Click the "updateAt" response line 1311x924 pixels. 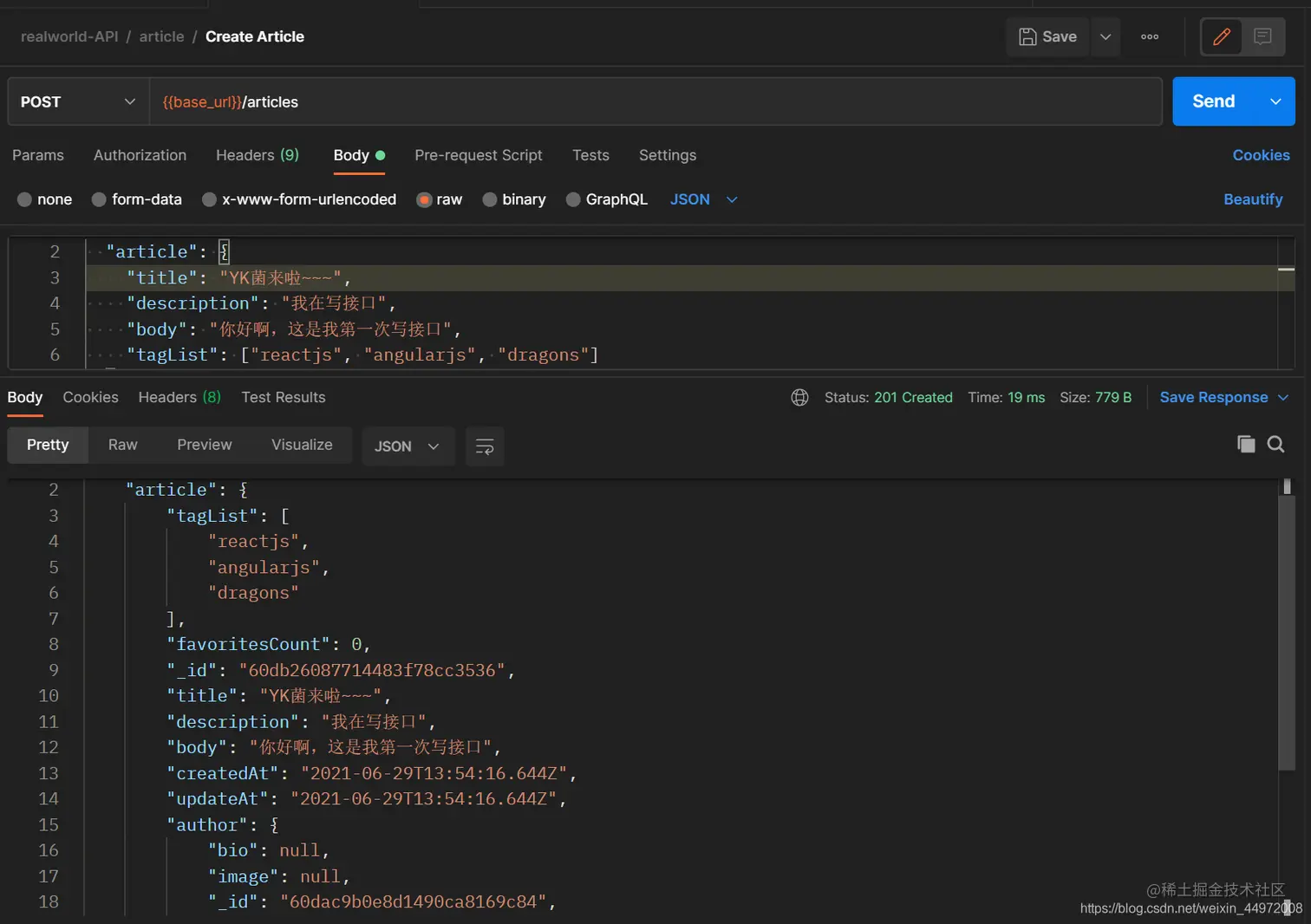click(367, 798)
